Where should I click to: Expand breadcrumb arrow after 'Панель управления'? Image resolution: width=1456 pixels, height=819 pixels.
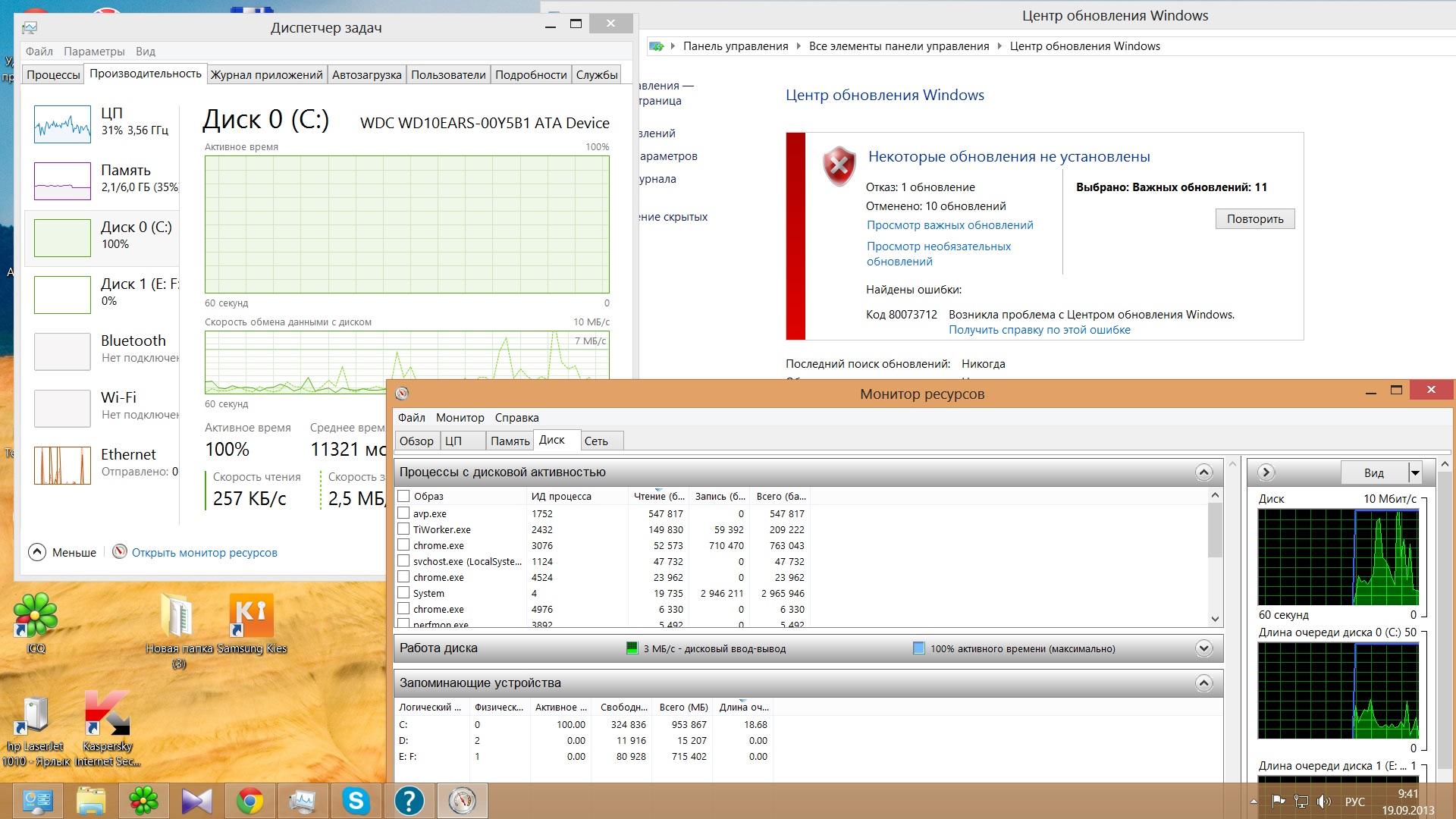coord(799,46)
